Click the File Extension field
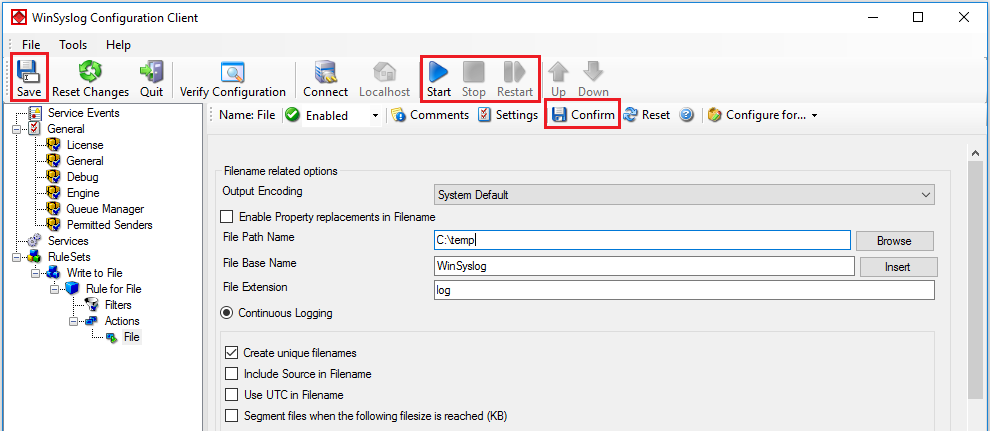This screenshot has width=990, height=431. pyautogui.click(x=684, y=290)
